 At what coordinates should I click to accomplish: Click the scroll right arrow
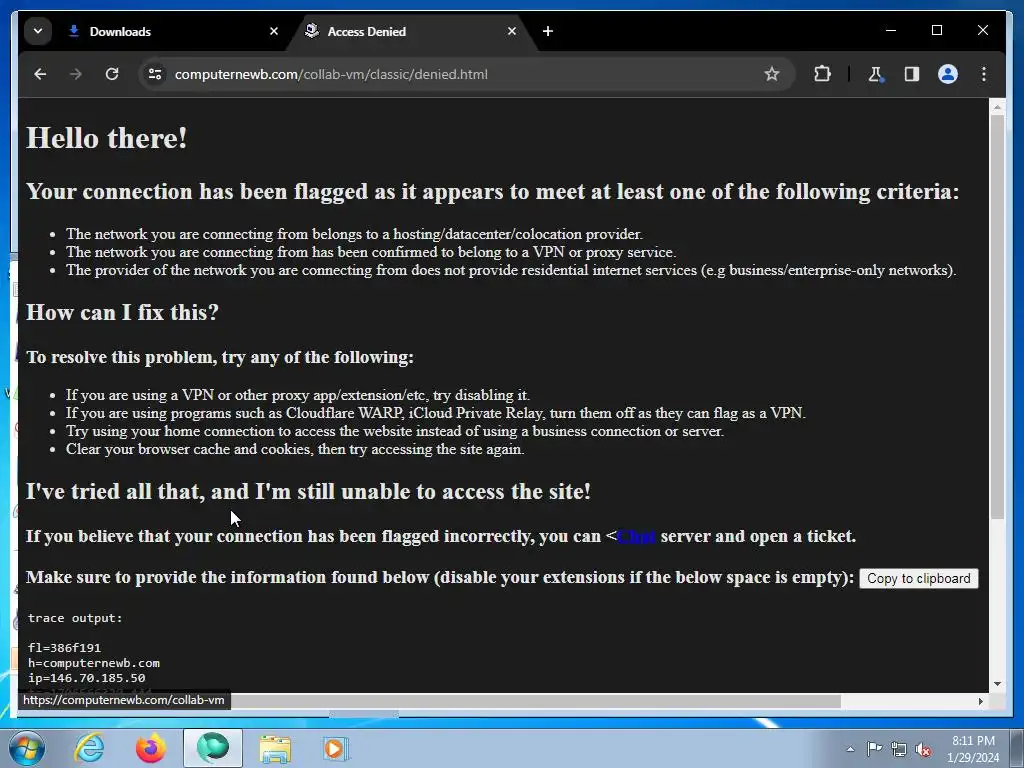[980, 701]
